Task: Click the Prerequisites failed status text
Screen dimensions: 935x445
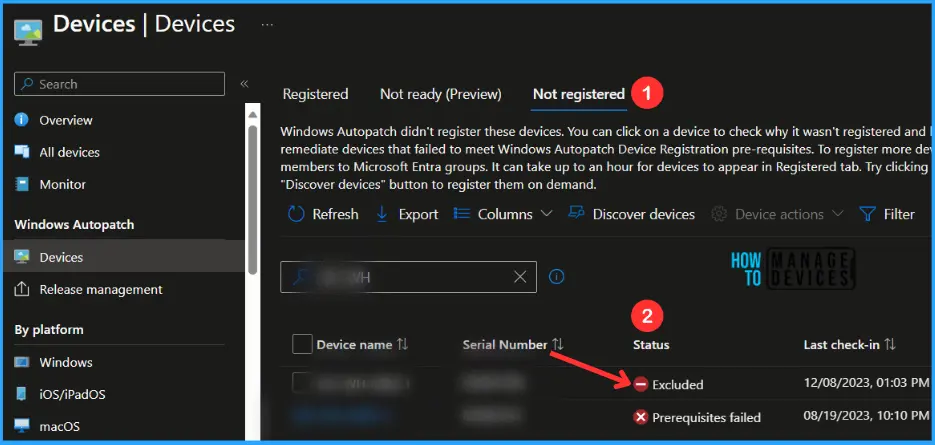Action: (x=706, y=418)
